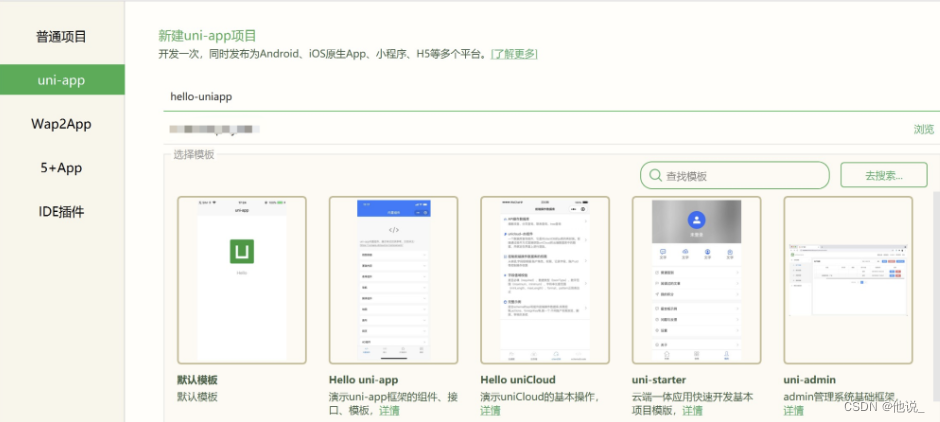This screenshot has width=940, height=422.
Task: Pick the Hello uniCloud template thumbnail
Action: (x=545, y=280)
